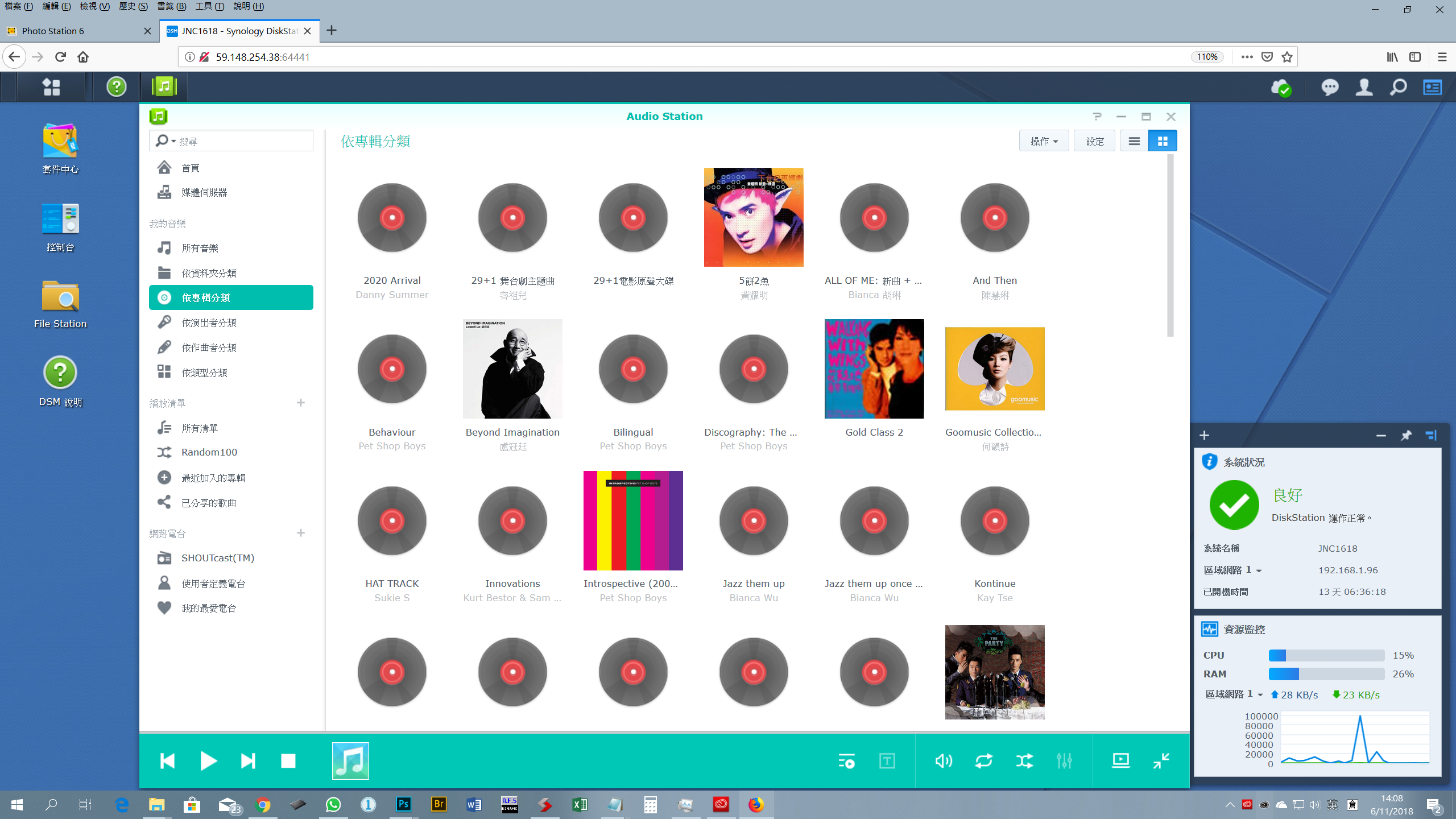Skip to previous track
This screenshot has width=1456, height=819.
point(167,761)
